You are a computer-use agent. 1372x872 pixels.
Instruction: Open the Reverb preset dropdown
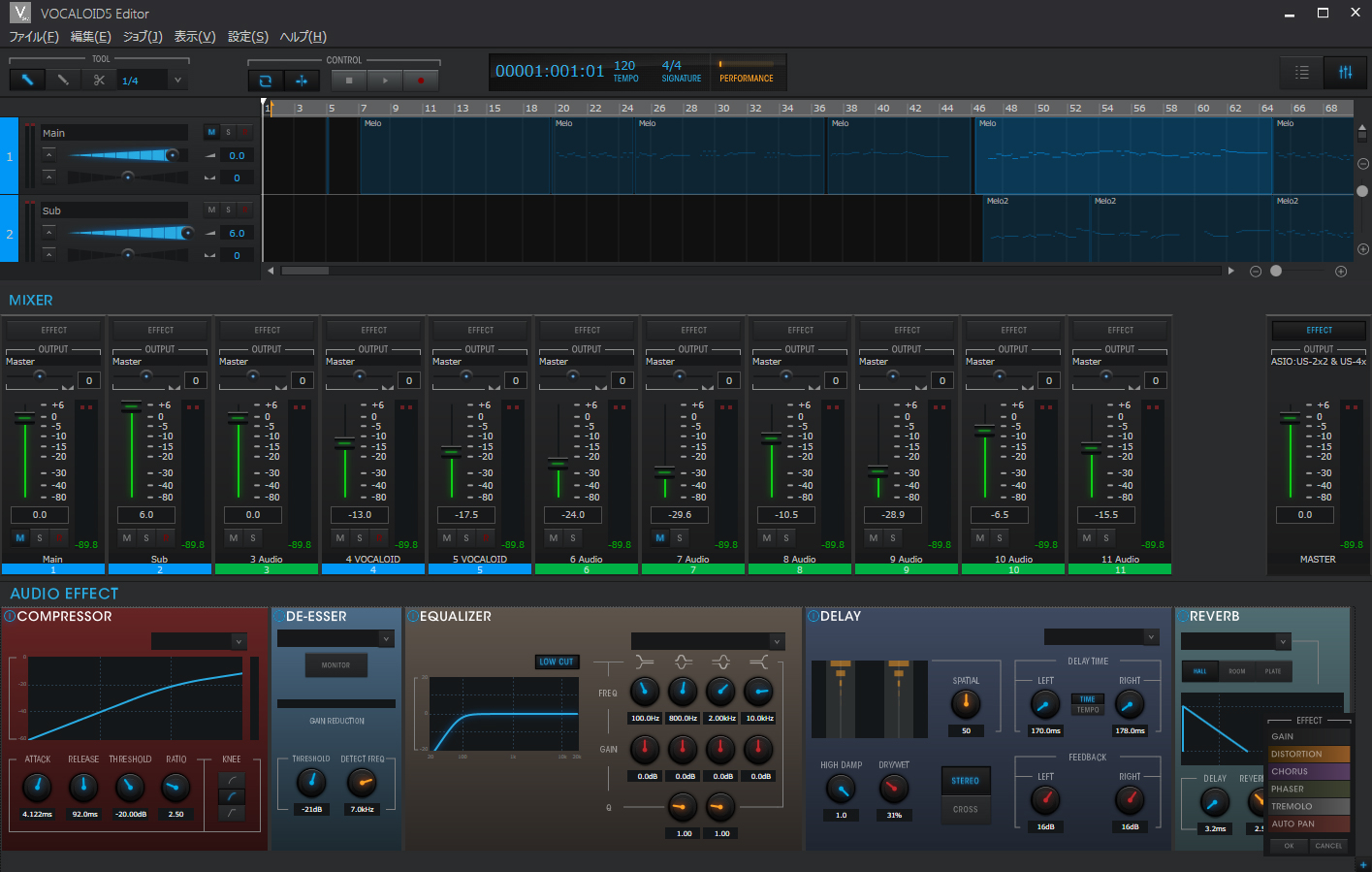(1283, 641)
